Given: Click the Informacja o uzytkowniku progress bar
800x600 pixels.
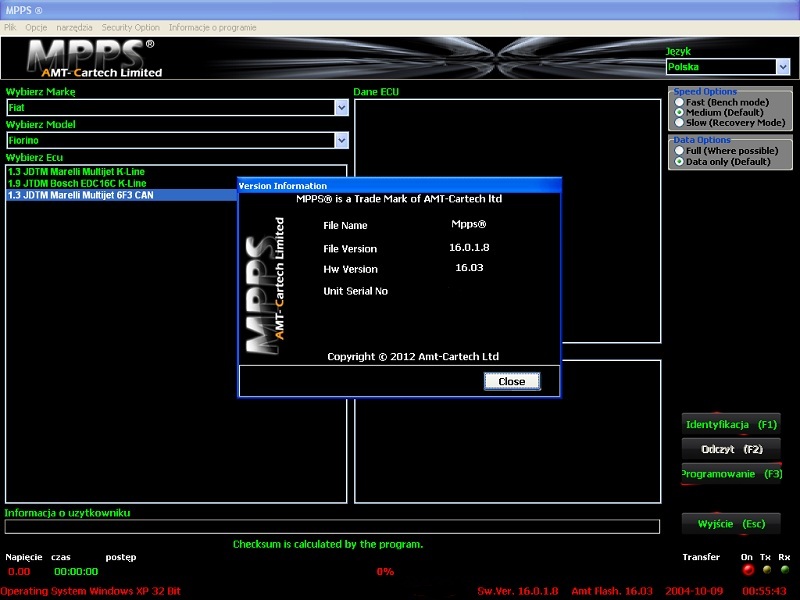Looking at the screenshot, I should coord(332,527).
